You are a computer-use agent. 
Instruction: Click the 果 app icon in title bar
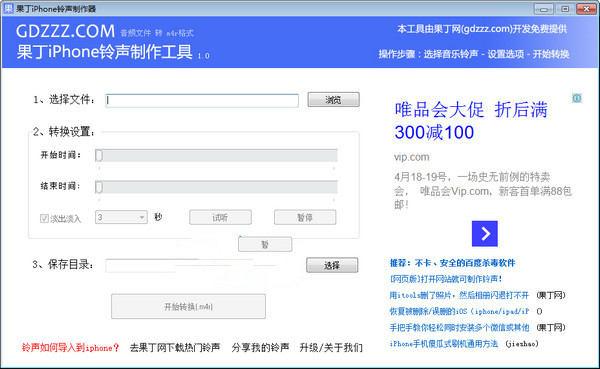tap(8, 8)
